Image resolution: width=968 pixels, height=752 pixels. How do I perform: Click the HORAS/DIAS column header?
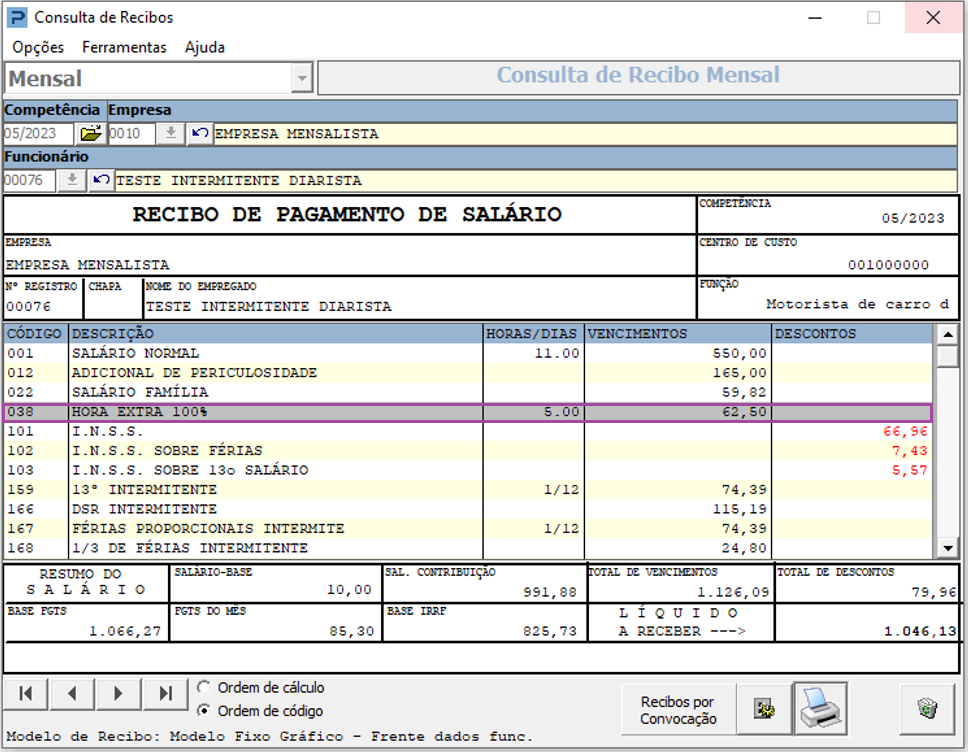click(533, 334)
